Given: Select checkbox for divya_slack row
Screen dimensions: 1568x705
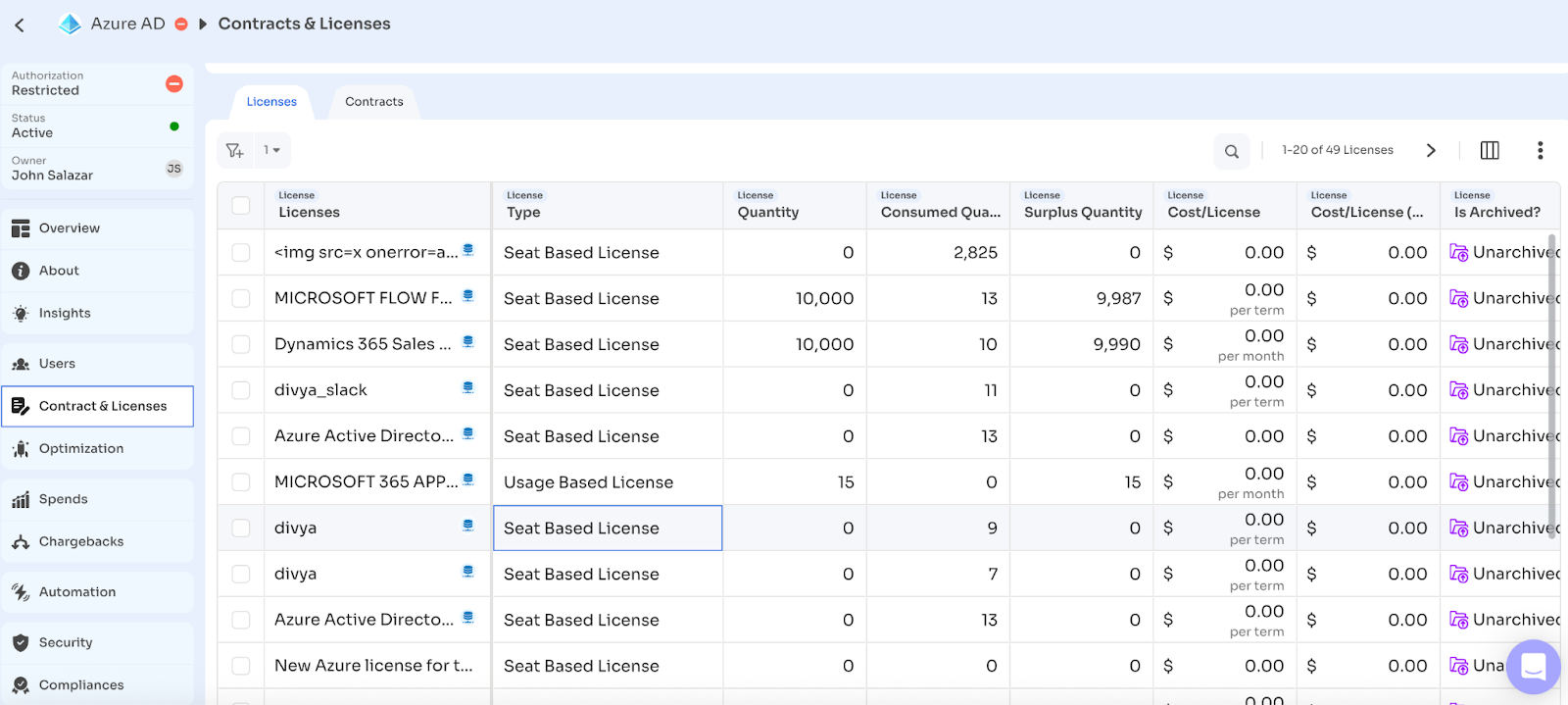Looking at the screenshot, I should (241, 391).
